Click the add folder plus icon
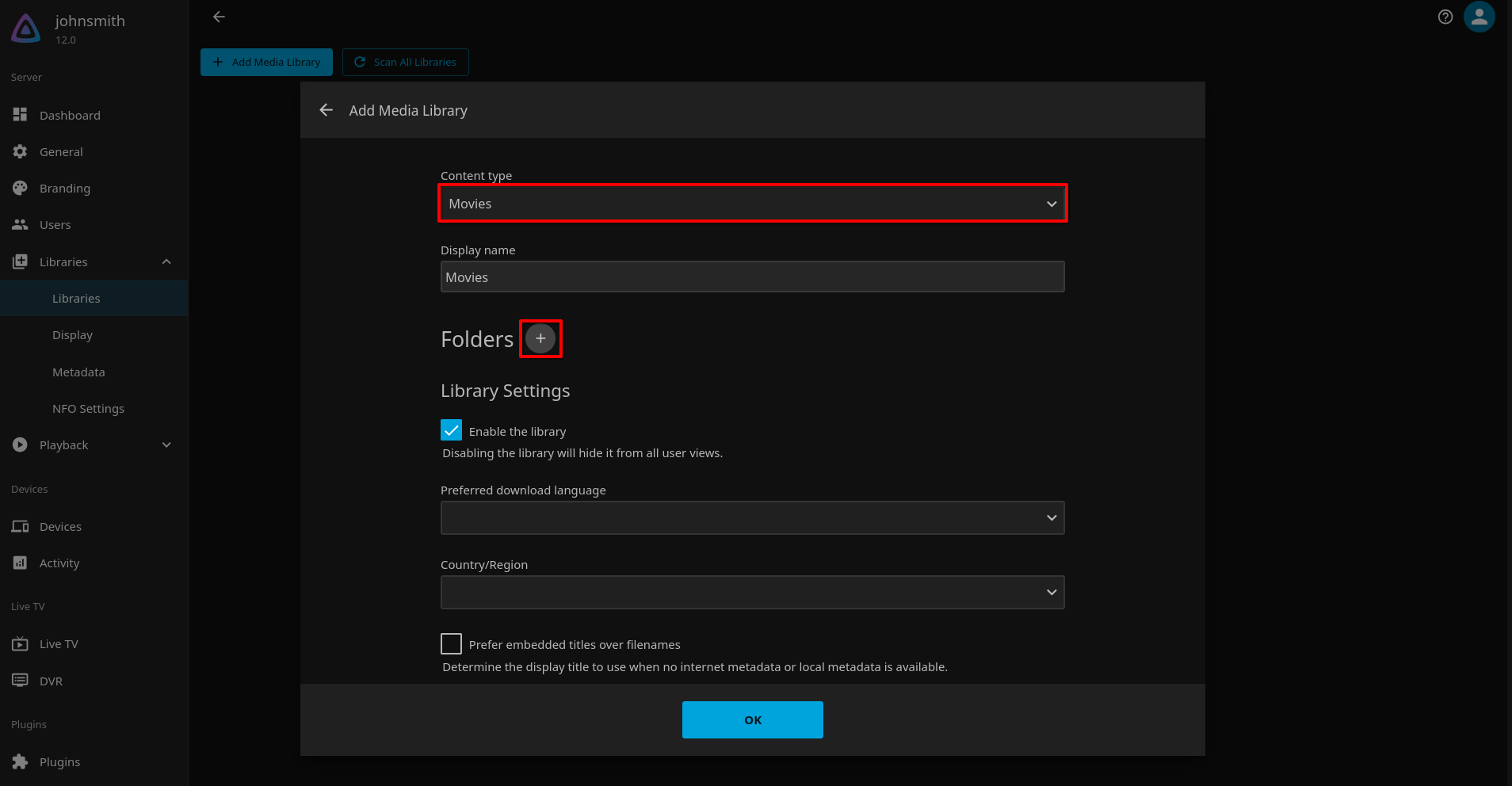Image resolution: width=1512 pixels, height=786 pixels. point(540,339)
